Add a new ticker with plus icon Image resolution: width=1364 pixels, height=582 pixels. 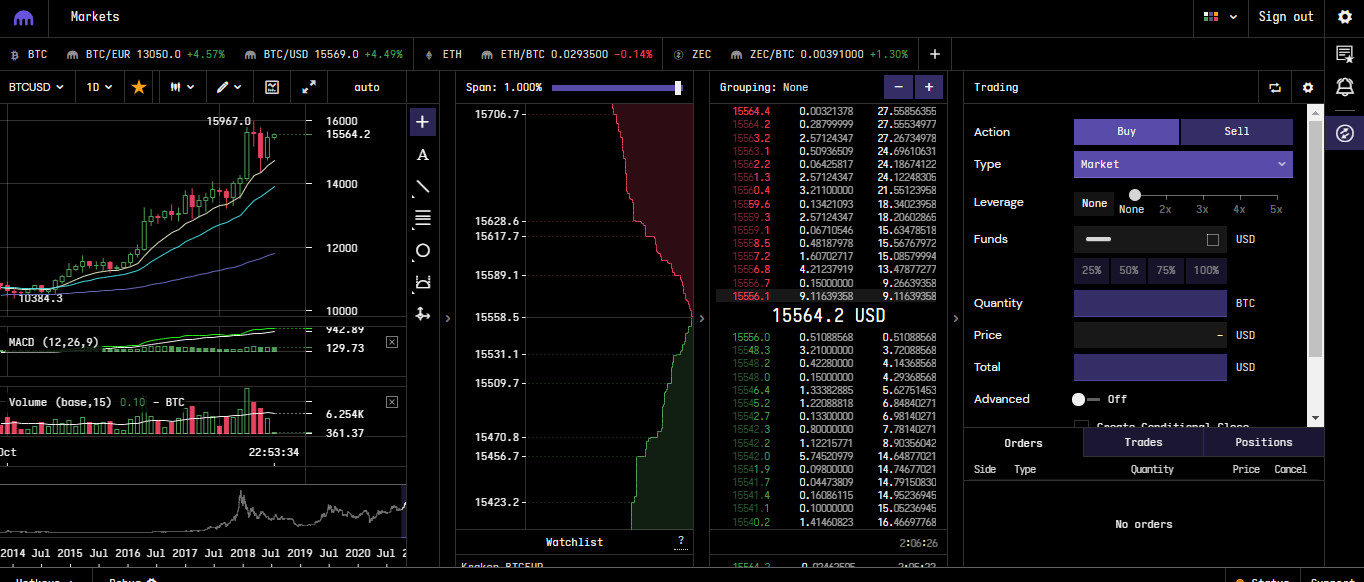tap(934, 54)
